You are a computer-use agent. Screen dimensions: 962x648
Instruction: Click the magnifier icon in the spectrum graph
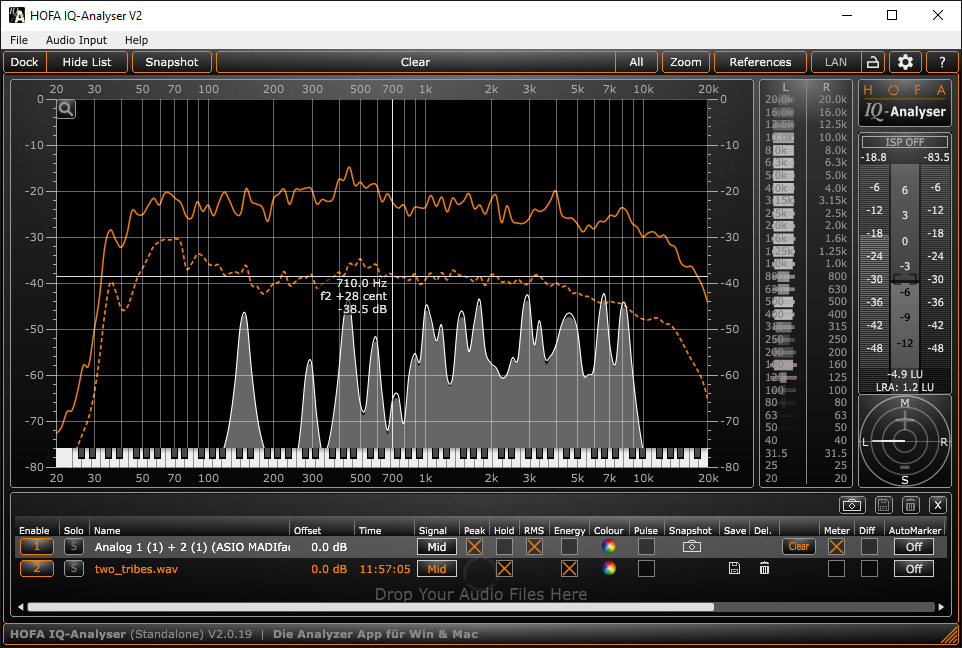point(66,109)
